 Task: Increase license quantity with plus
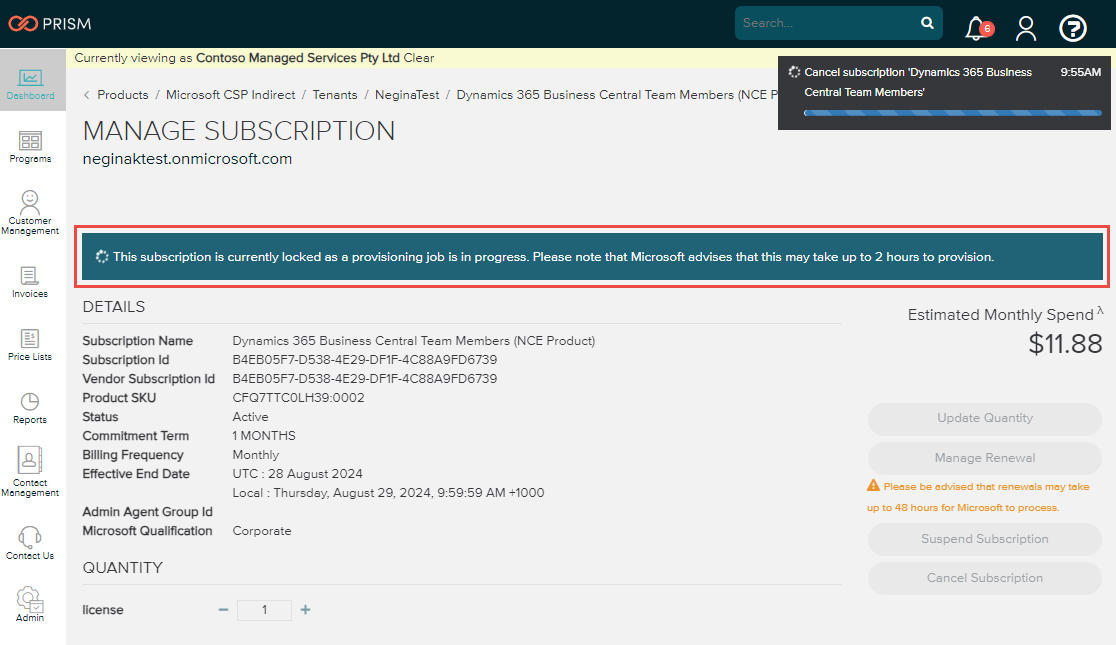[x=305, y=609]
